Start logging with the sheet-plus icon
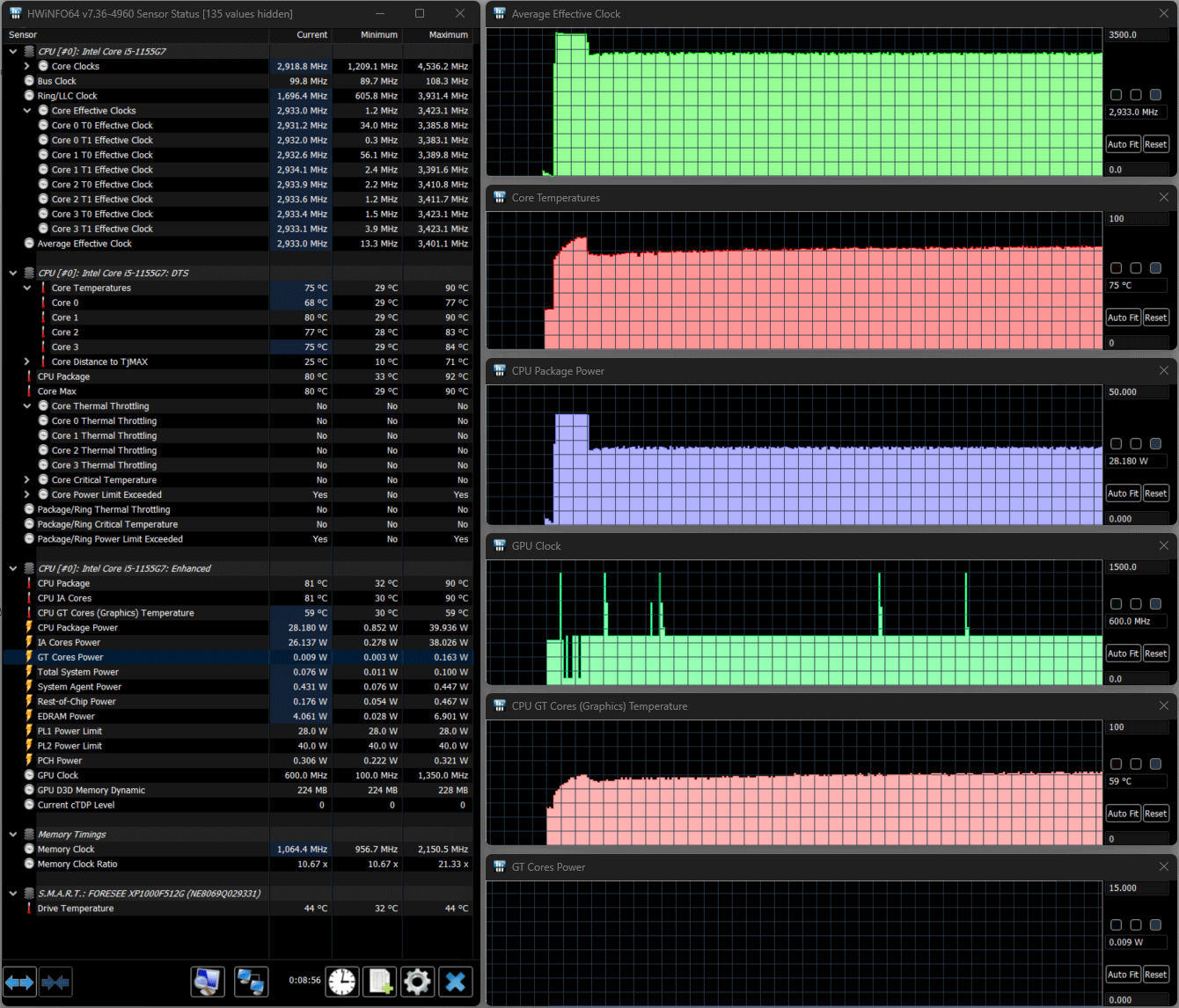 [380, 982]
